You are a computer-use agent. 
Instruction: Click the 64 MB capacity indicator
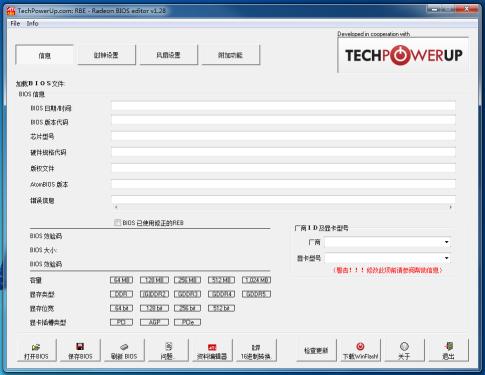[x=121, y=280]
